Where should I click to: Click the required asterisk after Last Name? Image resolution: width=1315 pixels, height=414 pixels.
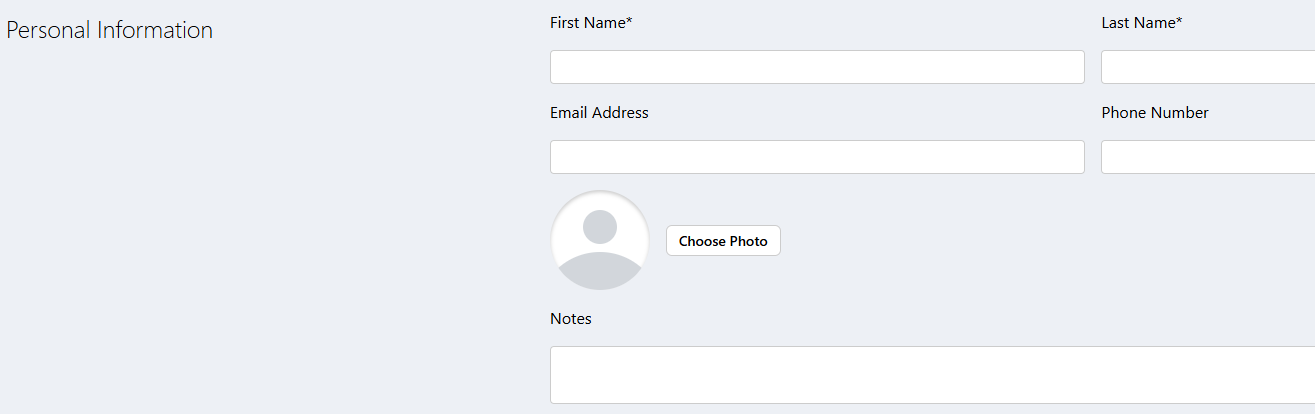1180,23
